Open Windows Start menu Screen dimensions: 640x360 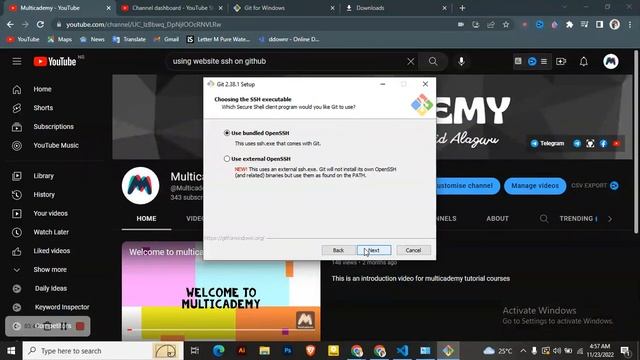click(x=11, y=351)
